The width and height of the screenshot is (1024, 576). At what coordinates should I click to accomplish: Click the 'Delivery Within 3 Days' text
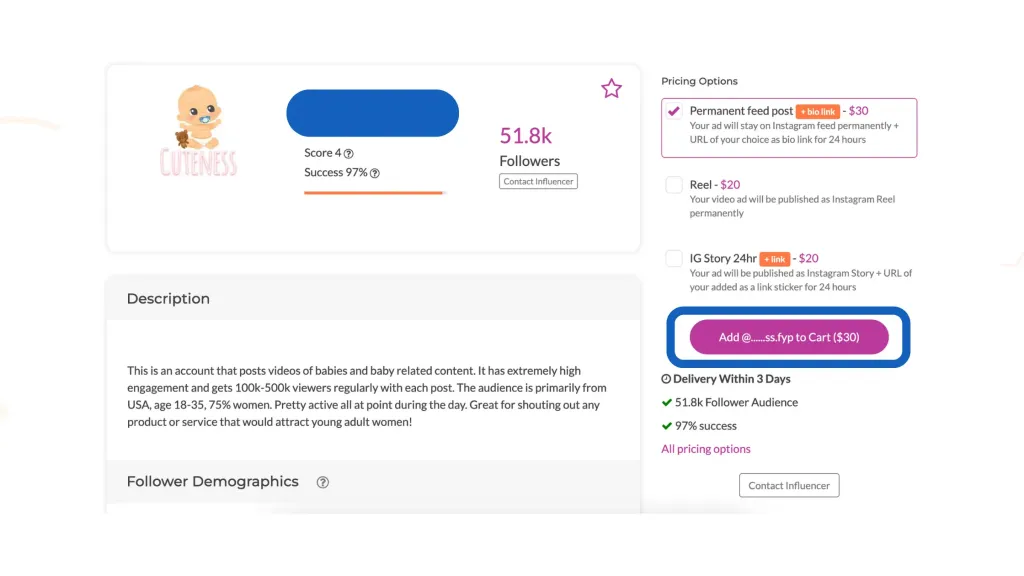coord(731,379)
